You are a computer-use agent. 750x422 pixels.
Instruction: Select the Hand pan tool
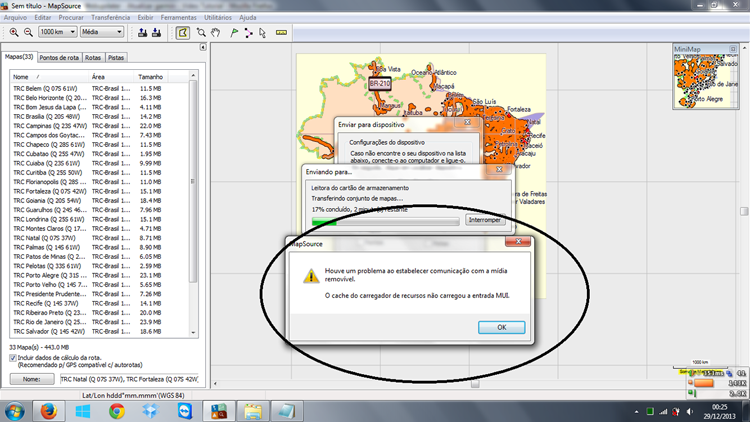point(216,33)
